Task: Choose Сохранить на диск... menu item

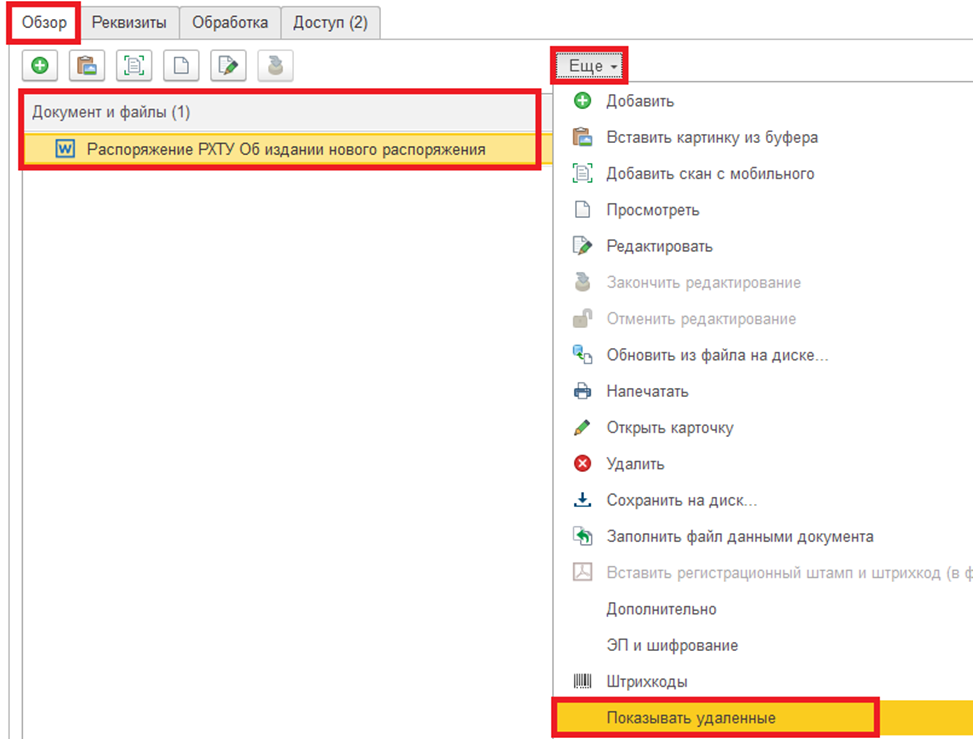Action: 681,500
